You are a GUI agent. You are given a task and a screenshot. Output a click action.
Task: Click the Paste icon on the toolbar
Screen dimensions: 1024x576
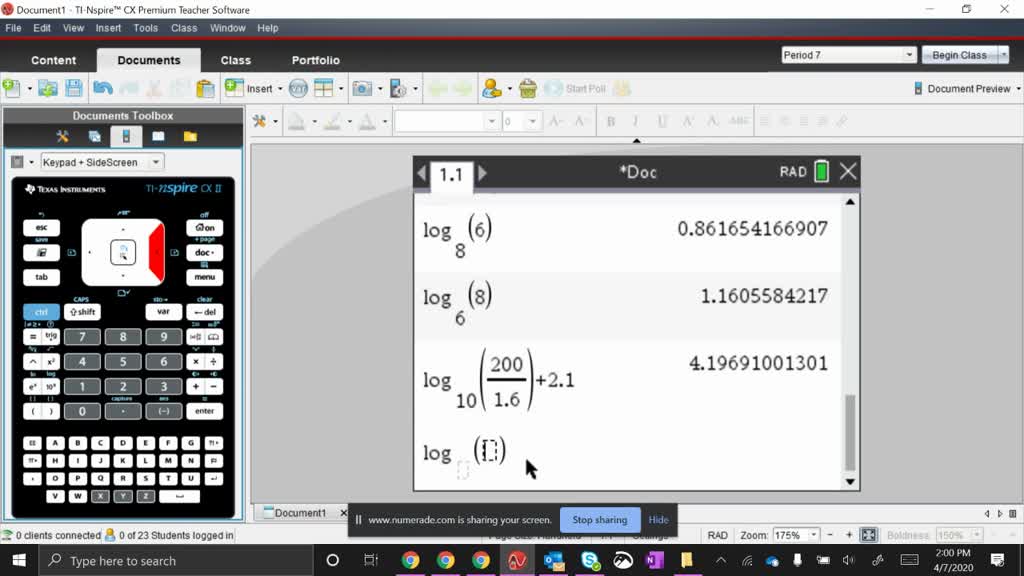pyautogui.click(x=207, y=88)
